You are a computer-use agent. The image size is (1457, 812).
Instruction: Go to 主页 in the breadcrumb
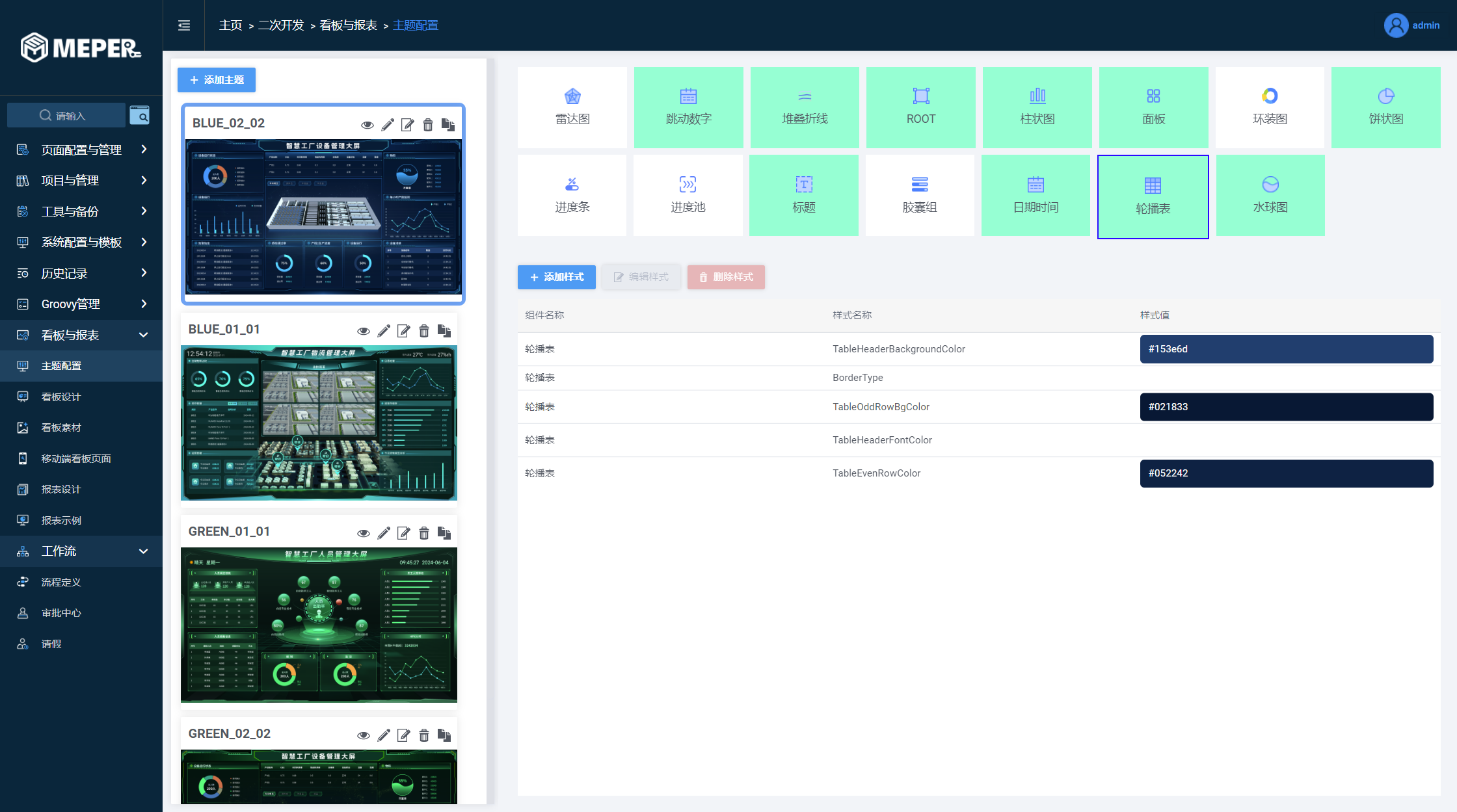tap(230, 25)
